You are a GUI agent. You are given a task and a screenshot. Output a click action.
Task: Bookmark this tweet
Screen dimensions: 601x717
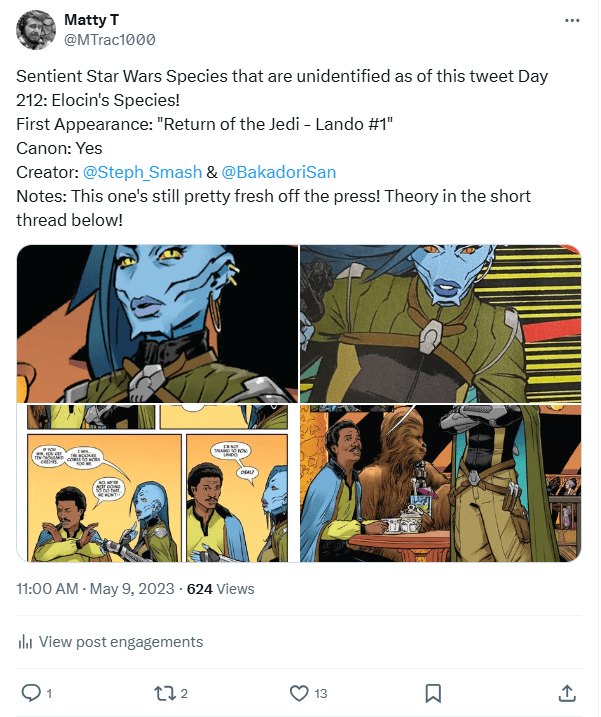pyautogui.click(x=433, y=692)
